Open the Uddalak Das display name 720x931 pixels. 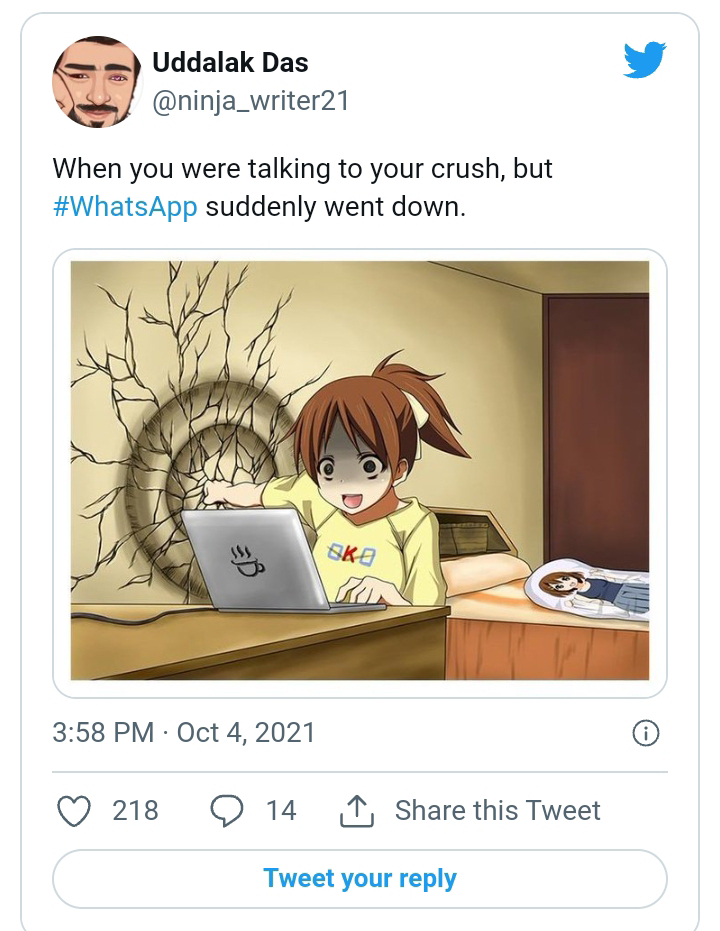(x=230, y=62)
